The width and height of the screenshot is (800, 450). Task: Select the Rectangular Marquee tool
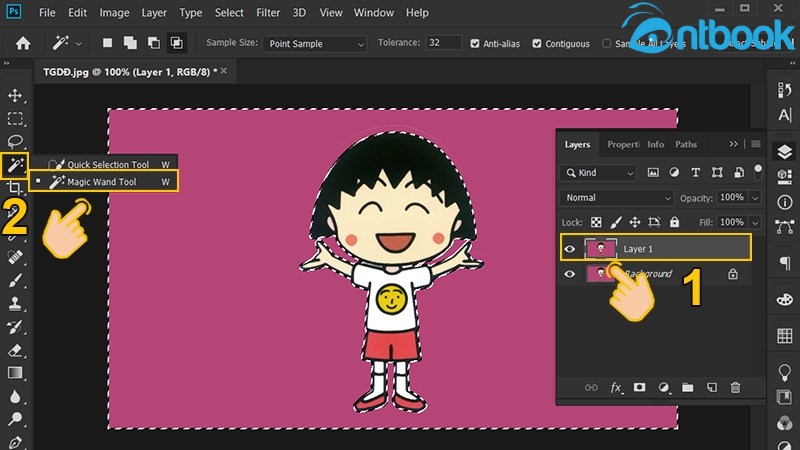pos(15,119)
